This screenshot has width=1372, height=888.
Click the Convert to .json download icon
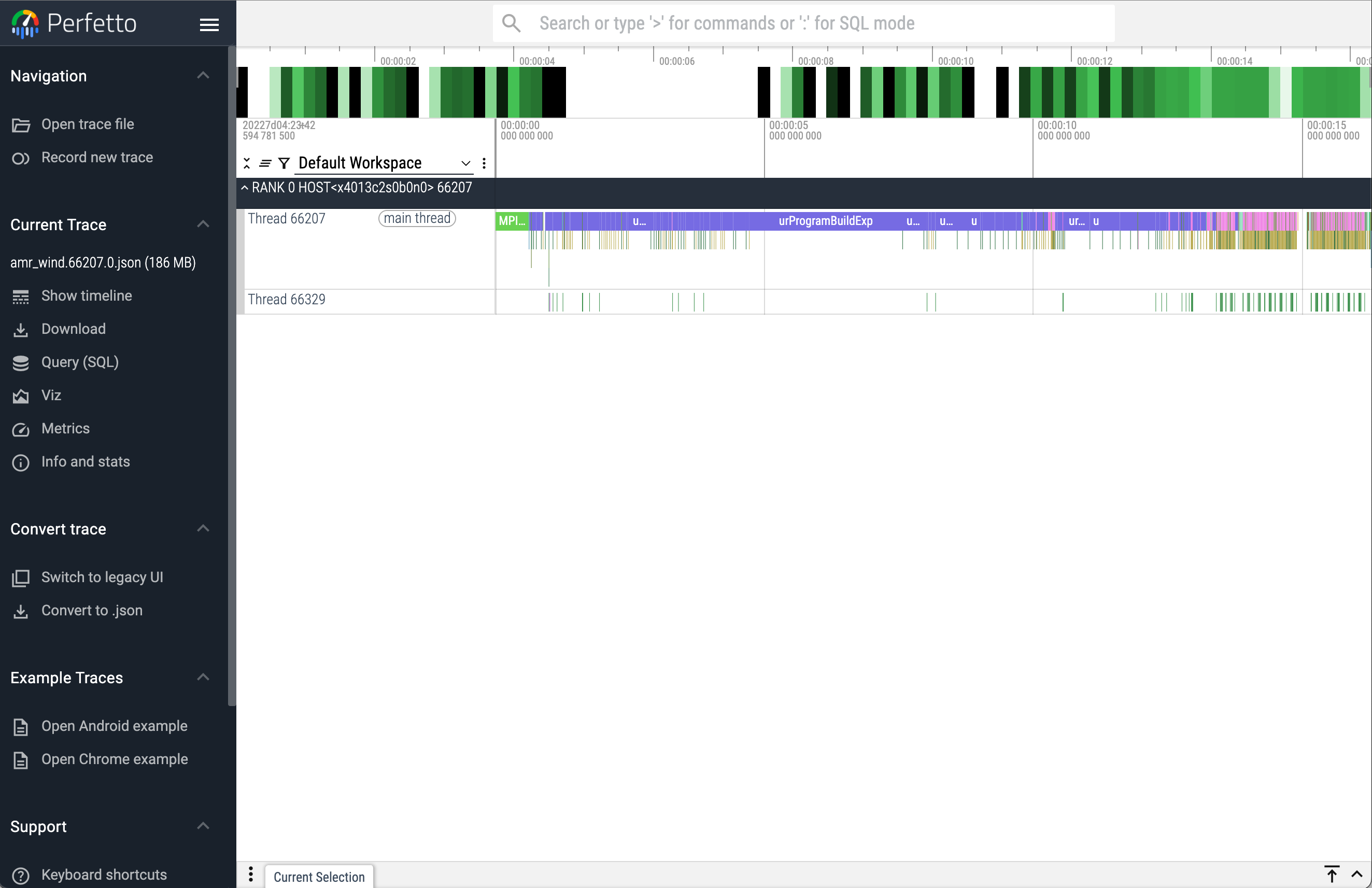point(21,611)
